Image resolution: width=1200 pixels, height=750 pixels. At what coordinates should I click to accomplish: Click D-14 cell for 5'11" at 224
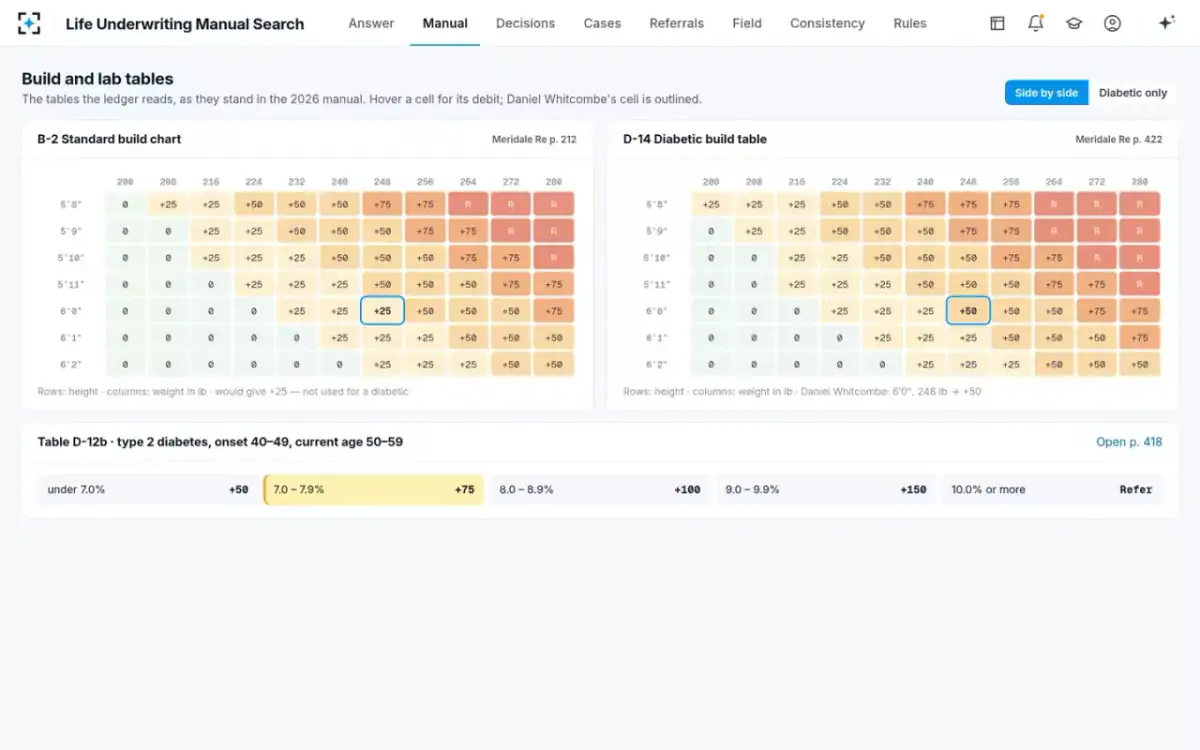(x=839, y=284)
